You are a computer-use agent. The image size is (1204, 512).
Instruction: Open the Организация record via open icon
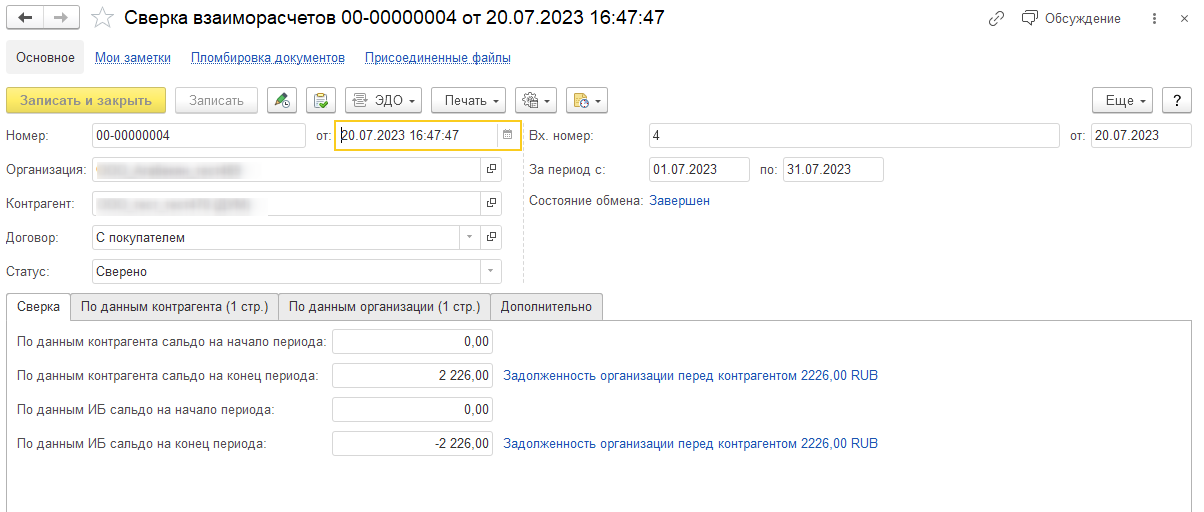coord(491,170)
